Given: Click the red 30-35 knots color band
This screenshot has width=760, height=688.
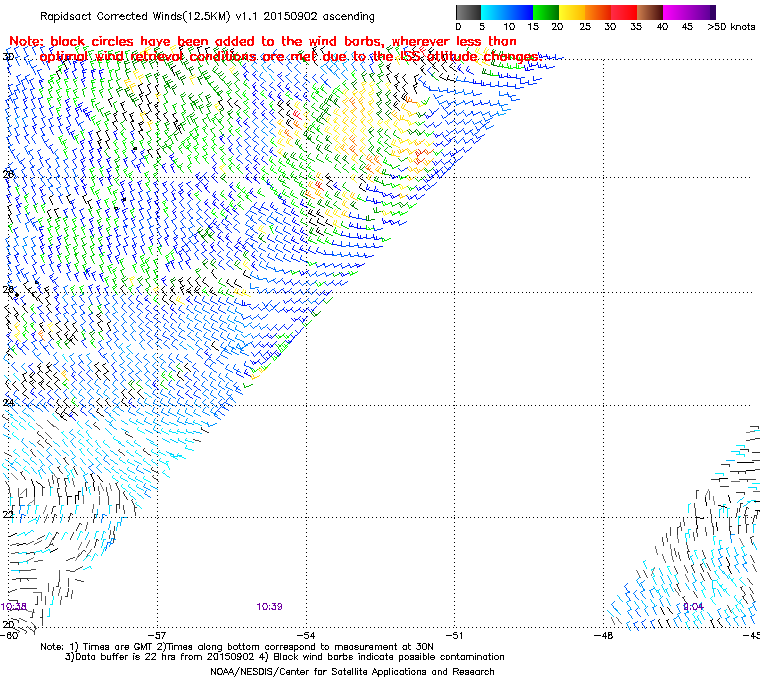Looking at the screenshot, I should 624,12.
